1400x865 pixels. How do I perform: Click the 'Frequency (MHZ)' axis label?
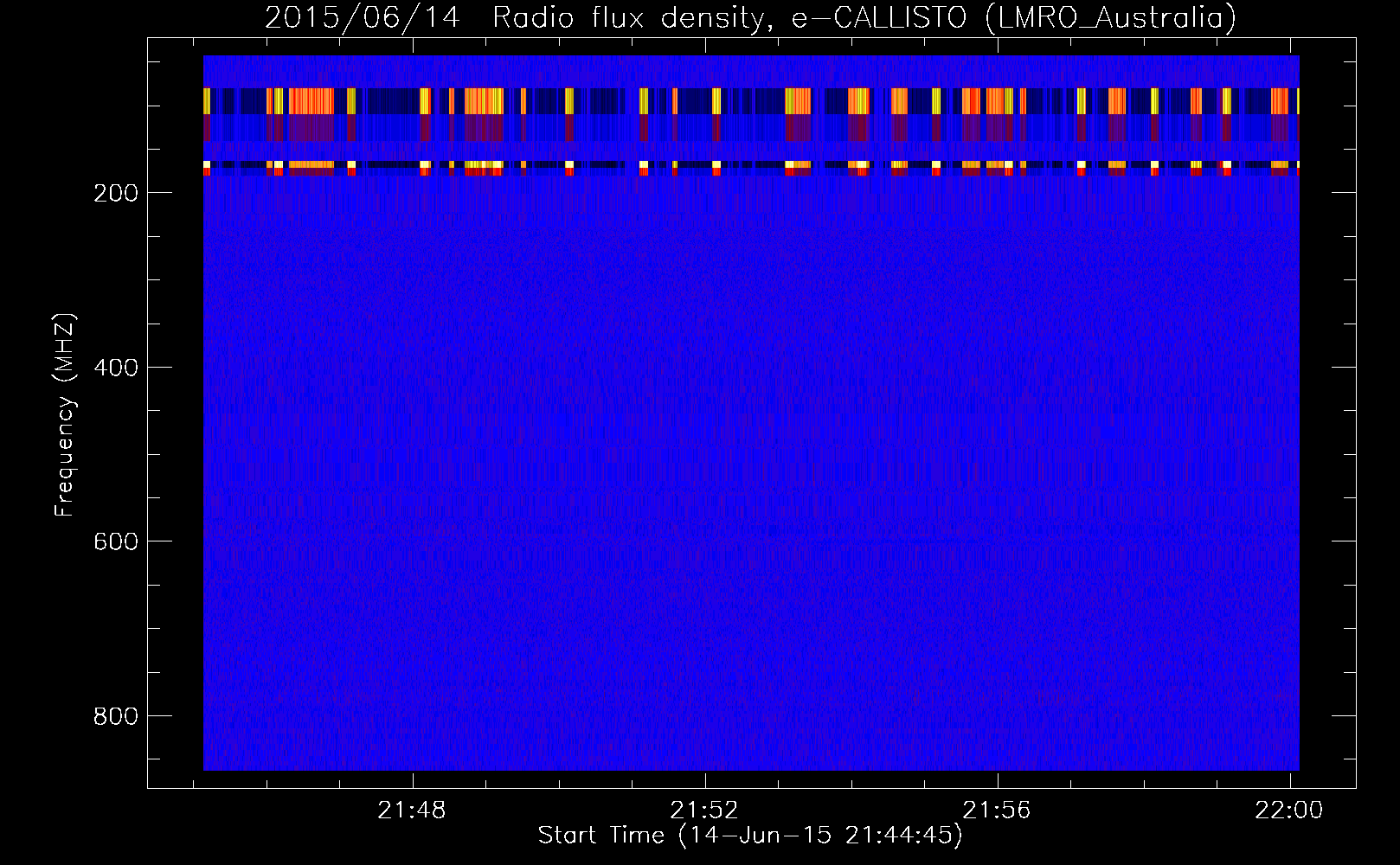coord(65,414)
